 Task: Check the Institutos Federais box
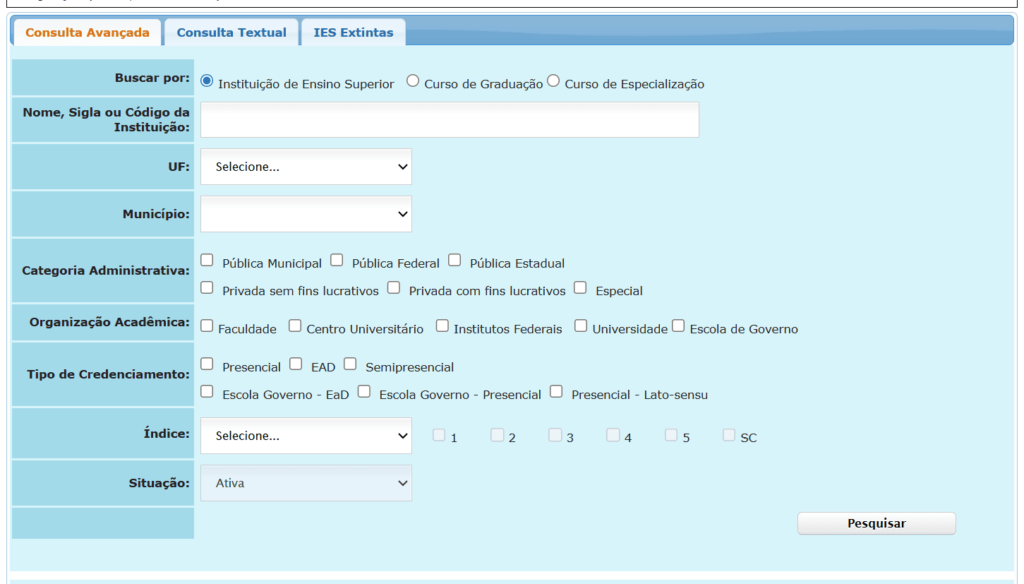pyautogui.click(x=442, y=326)
